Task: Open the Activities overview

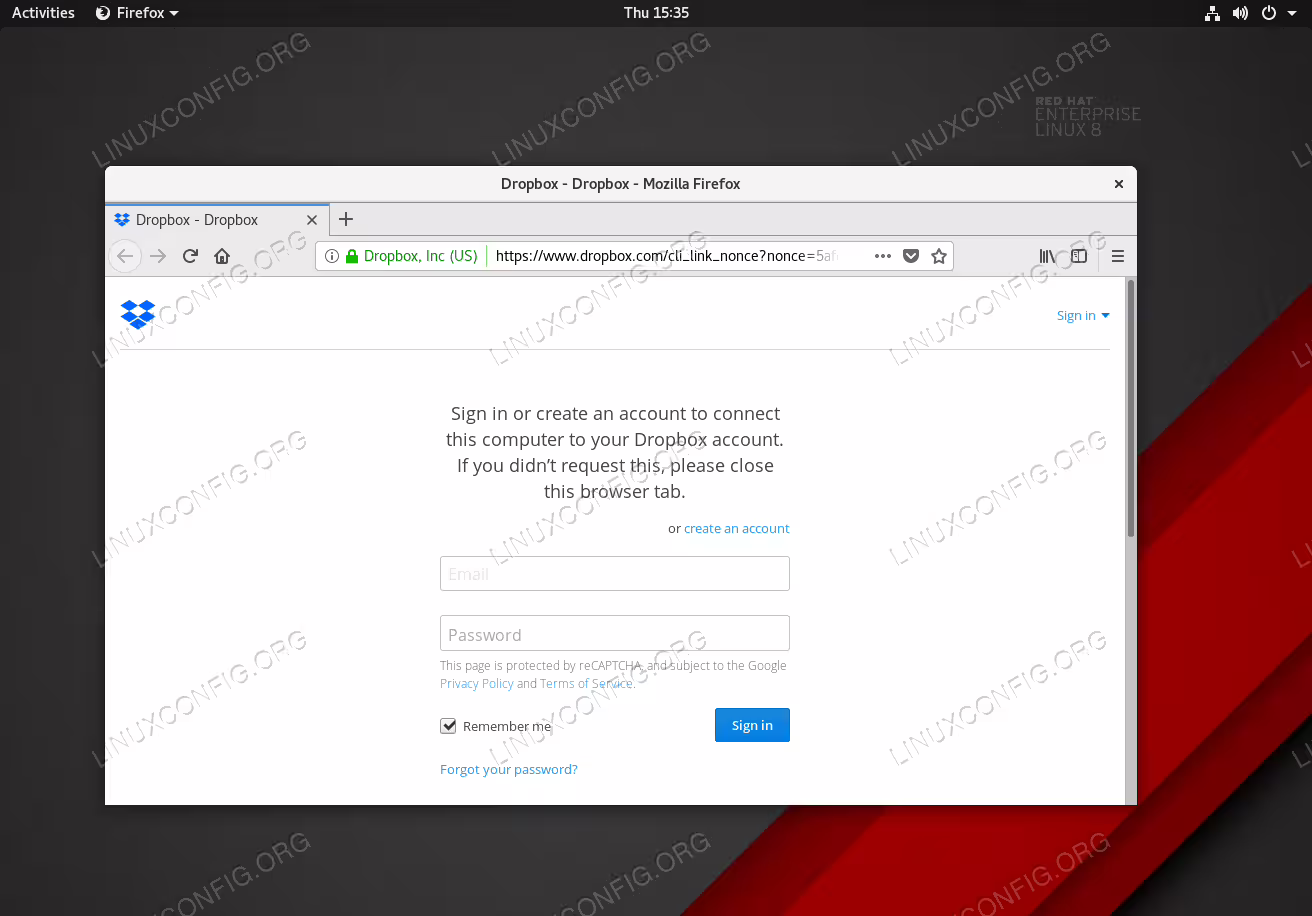Action: (43, 13)
